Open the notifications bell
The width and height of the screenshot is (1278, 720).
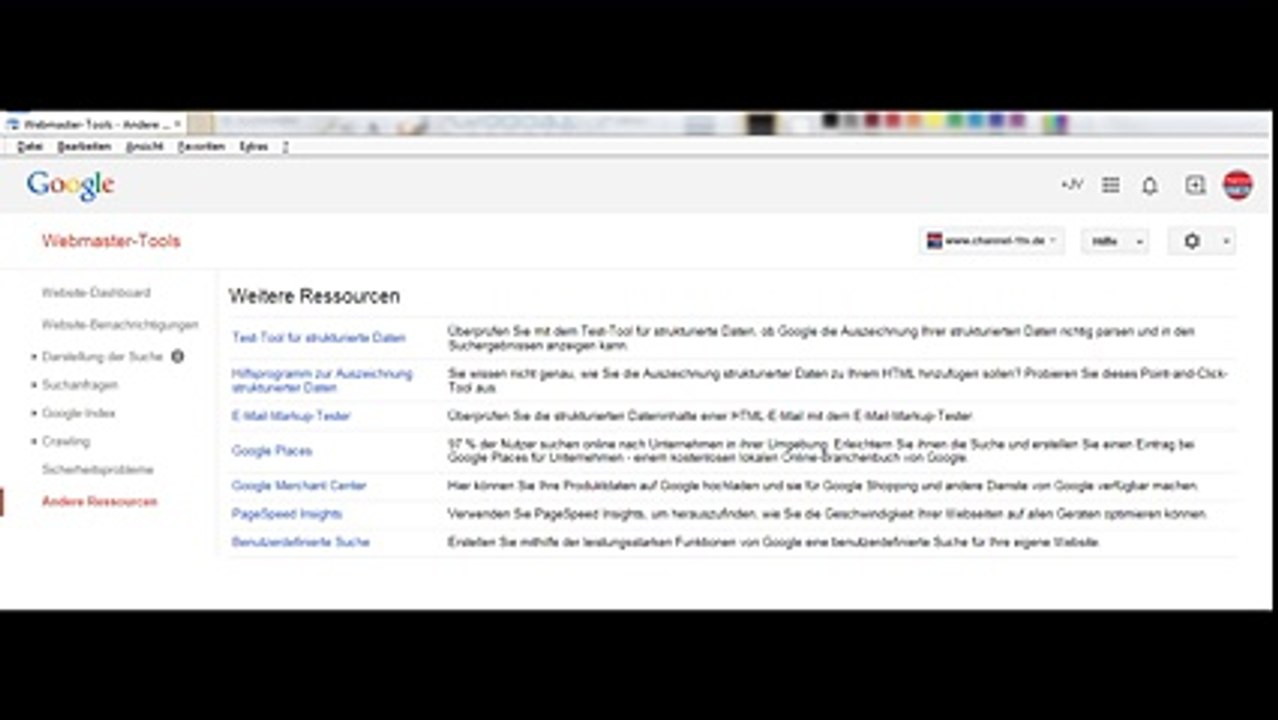(x=1150, y=185)
